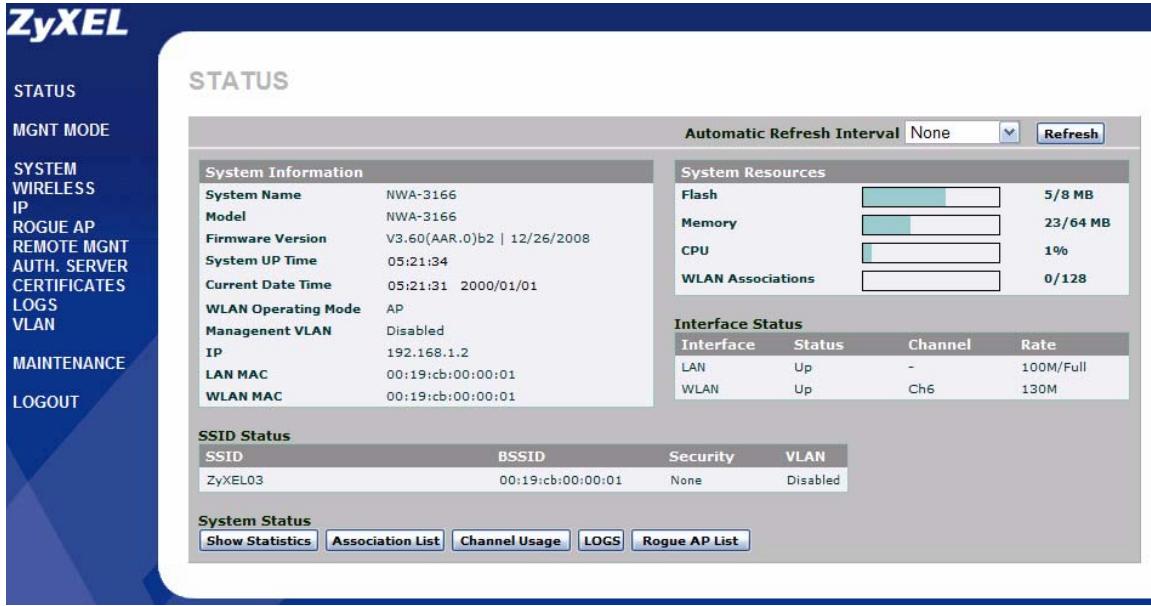Click the 'Security' column header
1151x606 pixels.
tap(701, 456)
